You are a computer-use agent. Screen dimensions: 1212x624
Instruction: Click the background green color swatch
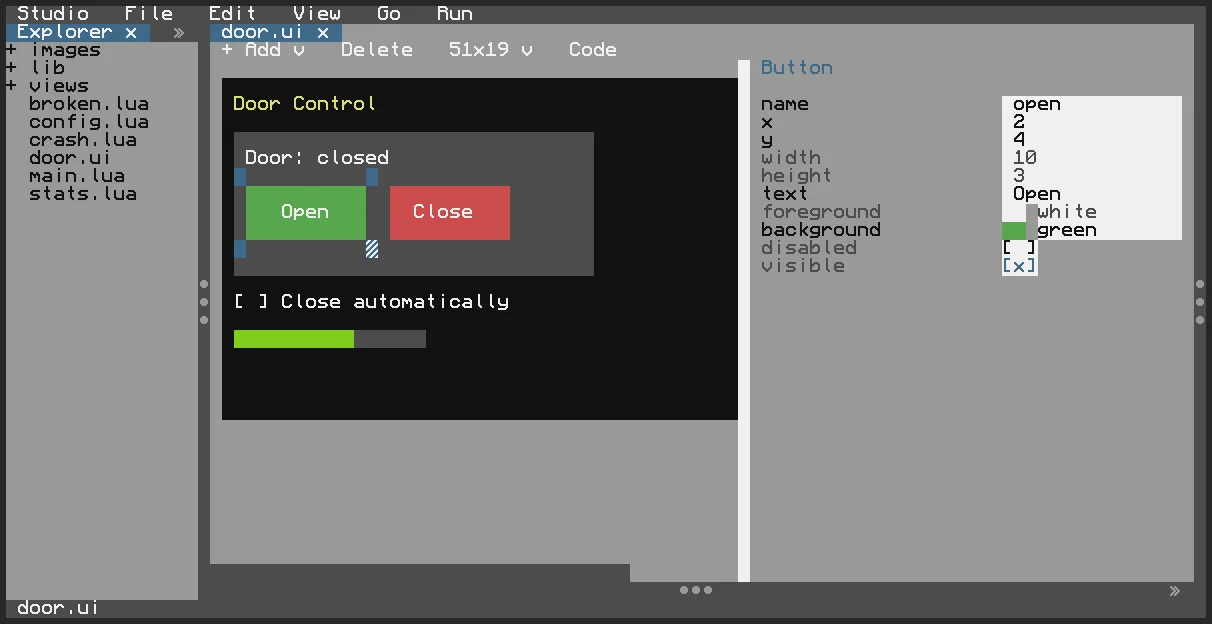tap(1014, 230)
